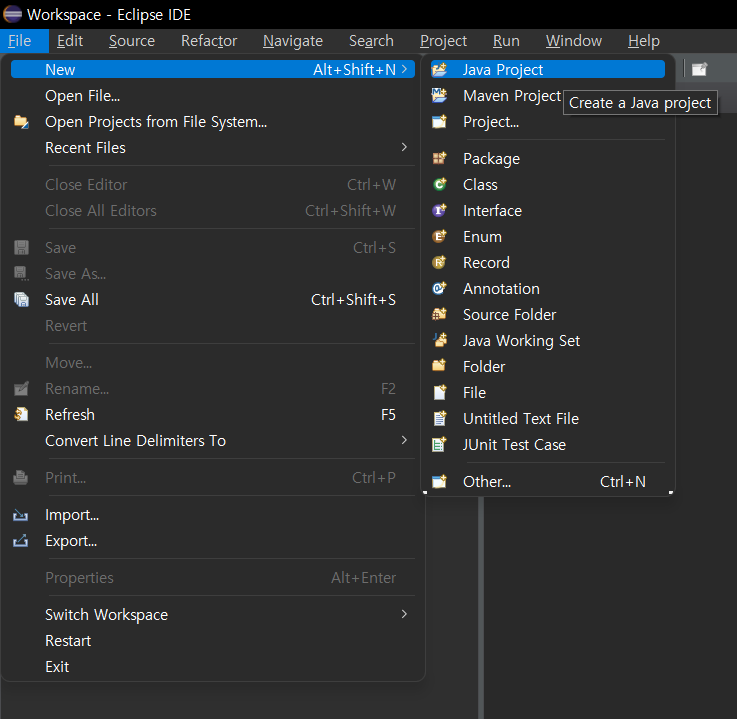Open the Refactor menu
The height and width of the screenshot is (719, 737).
tap(209, 41)
